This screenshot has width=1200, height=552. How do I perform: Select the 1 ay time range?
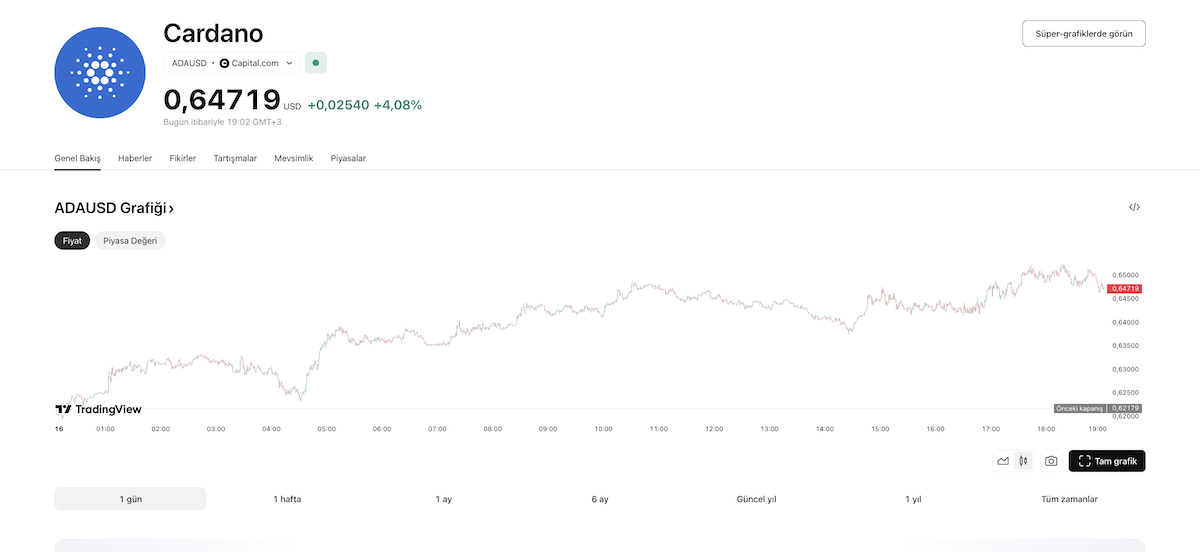point(443,499)
